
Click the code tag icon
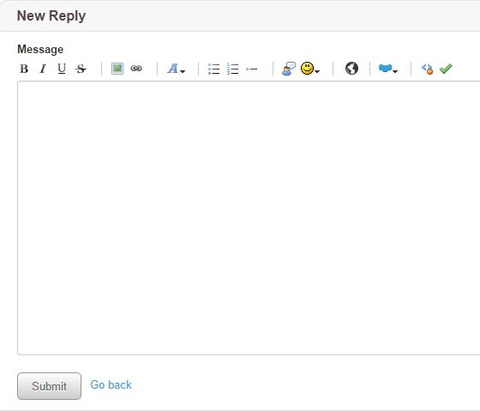click(427, 69)
